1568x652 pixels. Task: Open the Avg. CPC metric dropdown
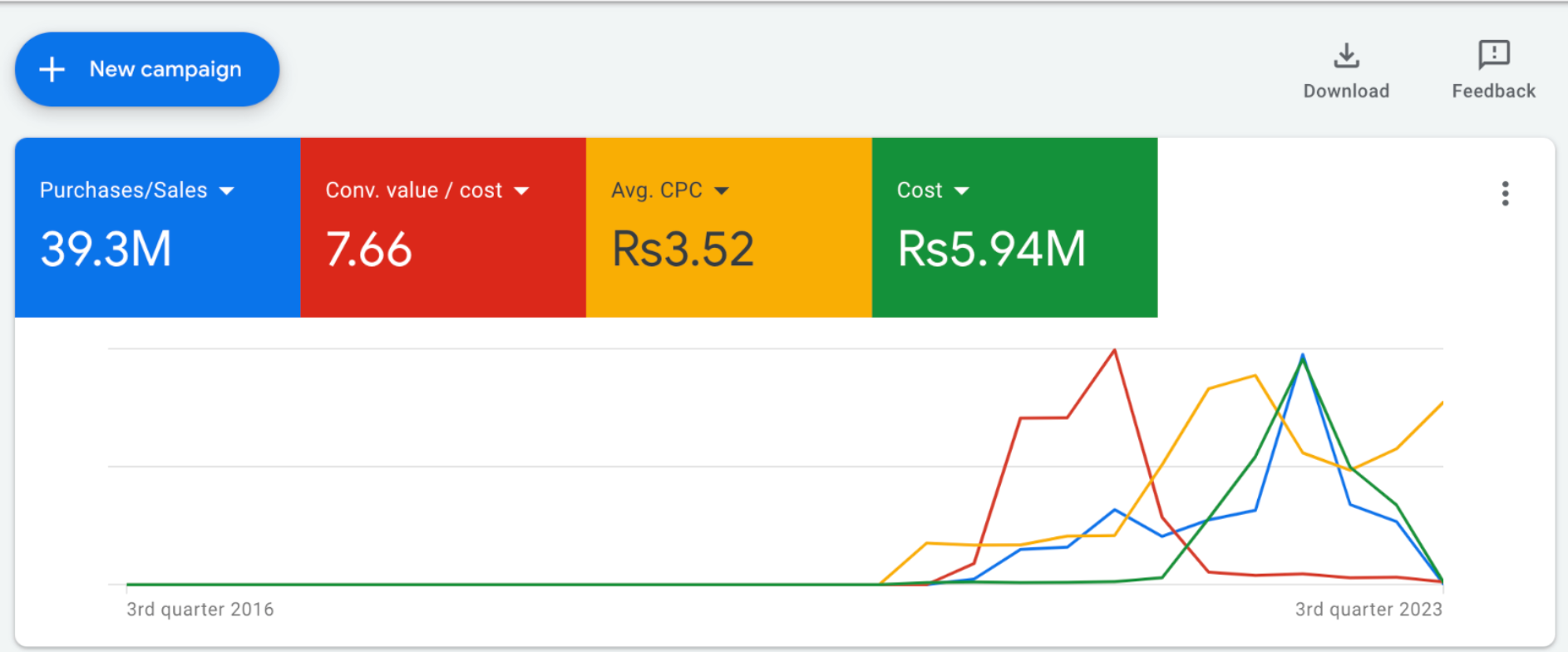point(722,190)
